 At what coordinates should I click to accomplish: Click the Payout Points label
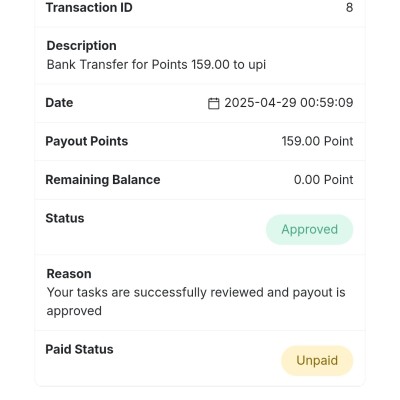coord(87,141)
